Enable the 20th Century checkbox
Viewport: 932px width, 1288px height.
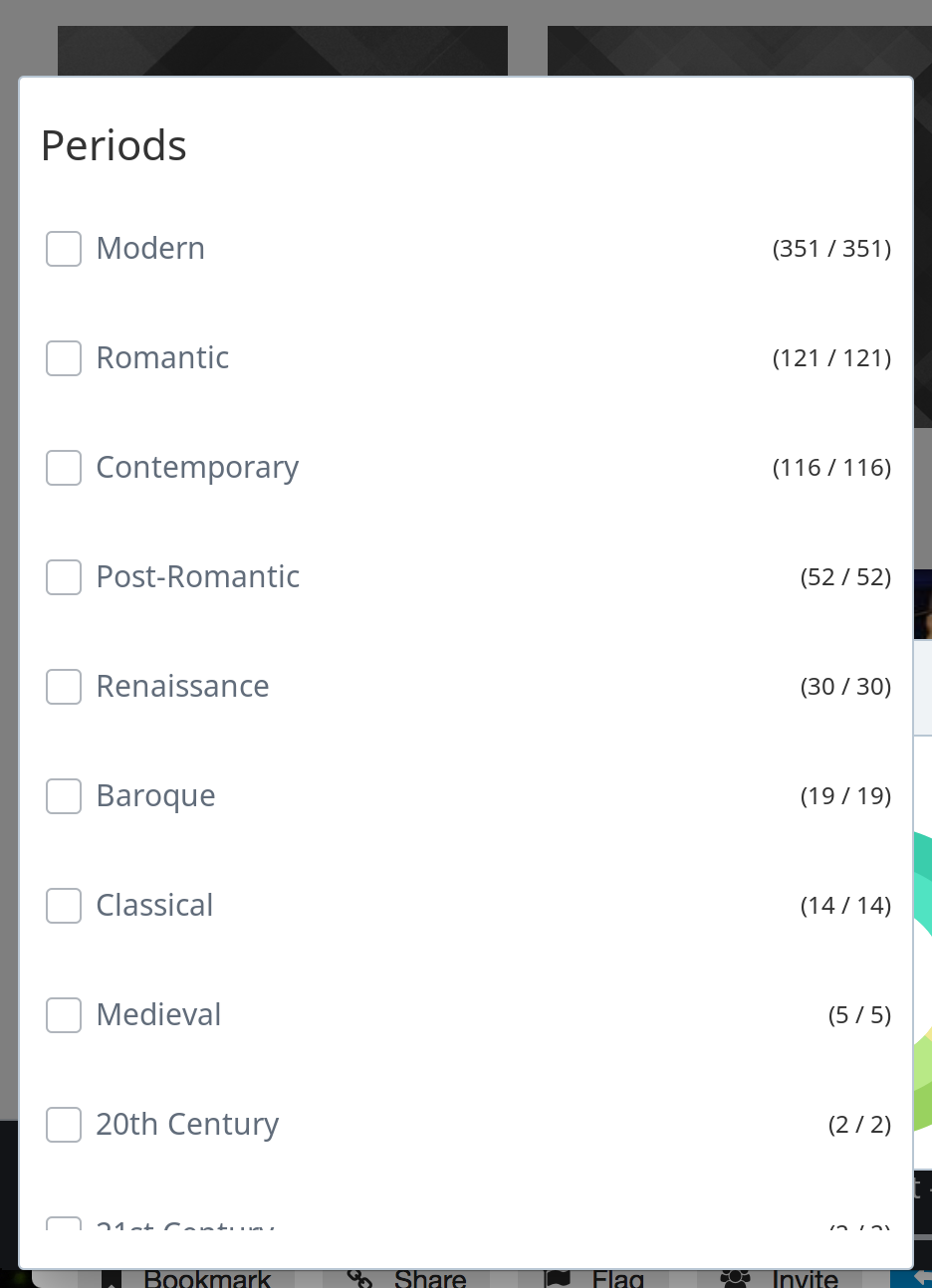point(64,1125)
